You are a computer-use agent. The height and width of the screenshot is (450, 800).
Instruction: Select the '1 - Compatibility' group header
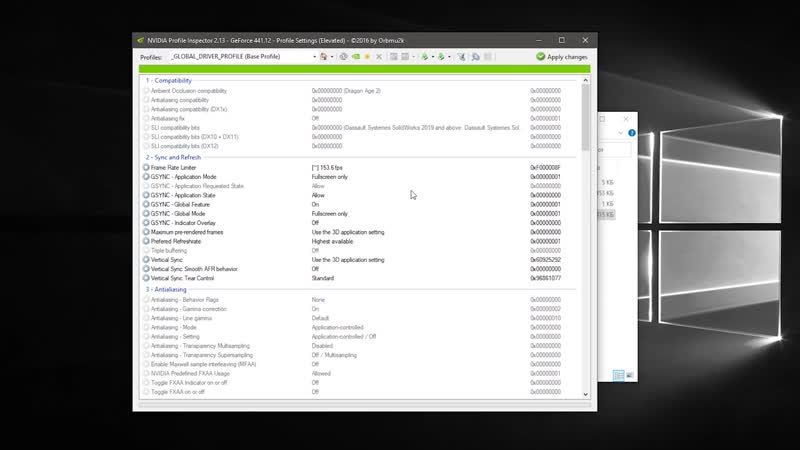pyautogui.click(x=169, y=81)
